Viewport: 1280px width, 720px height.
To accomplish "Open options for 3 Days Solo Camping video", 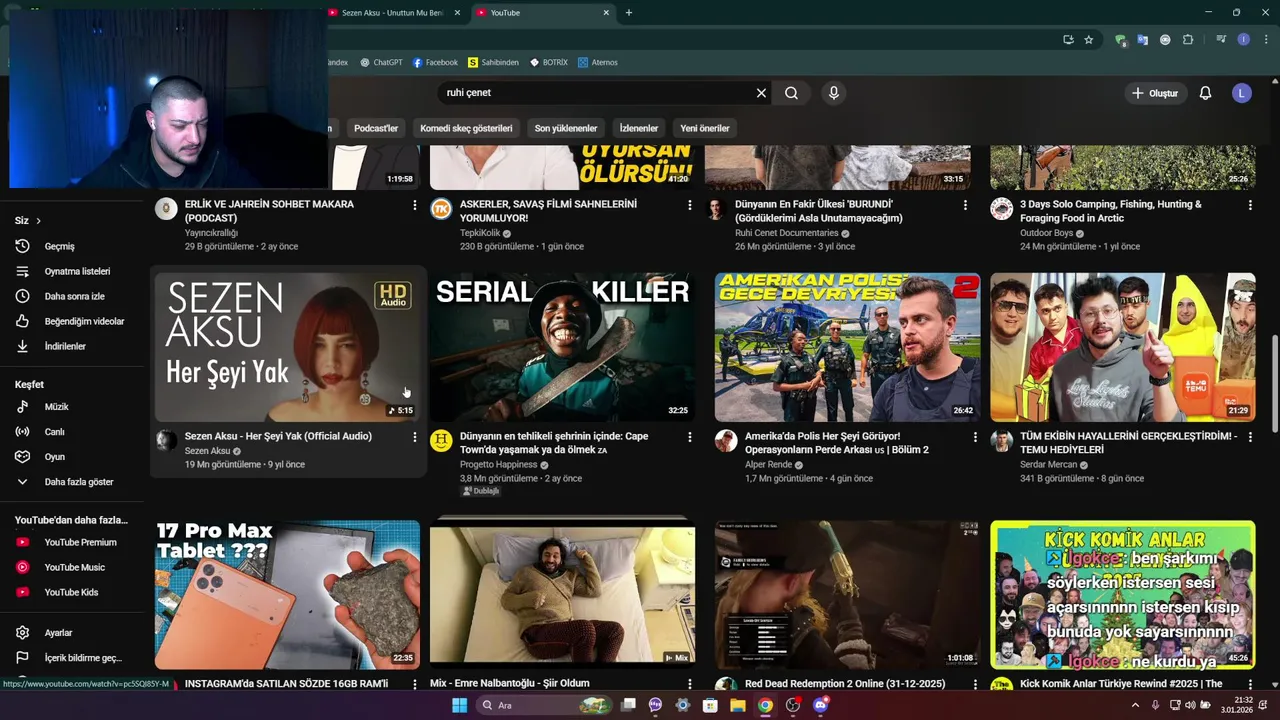I will point(1250,205).
